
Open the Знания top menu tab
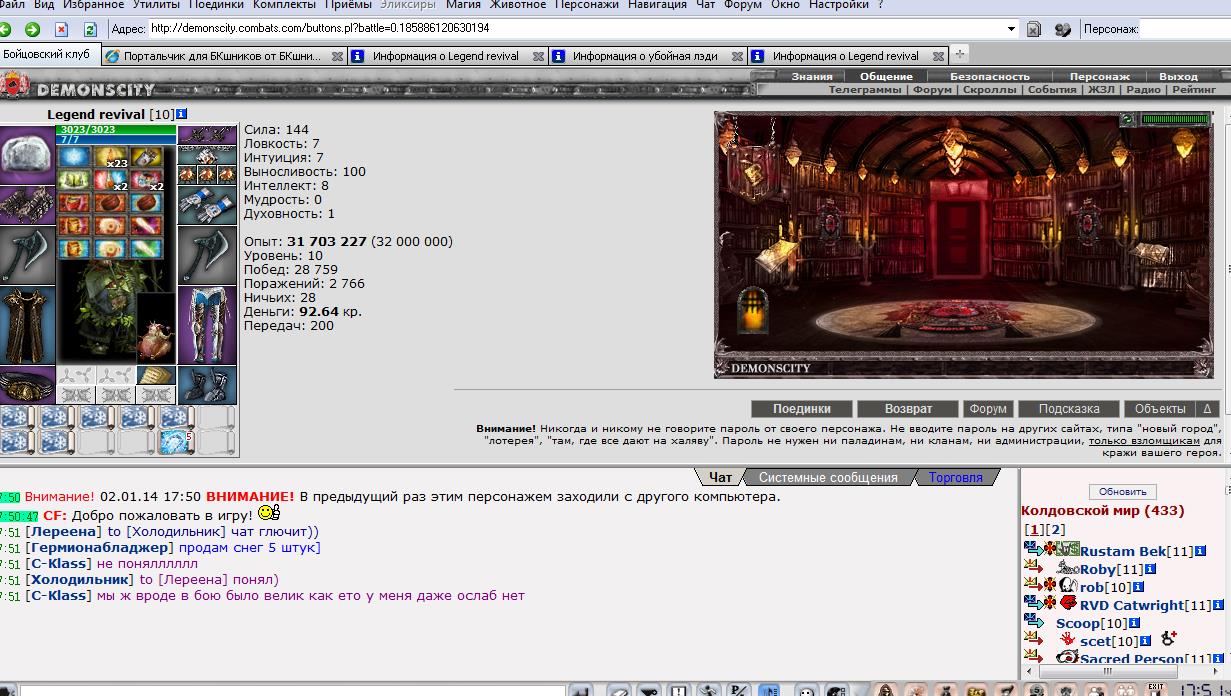point(812,76)
